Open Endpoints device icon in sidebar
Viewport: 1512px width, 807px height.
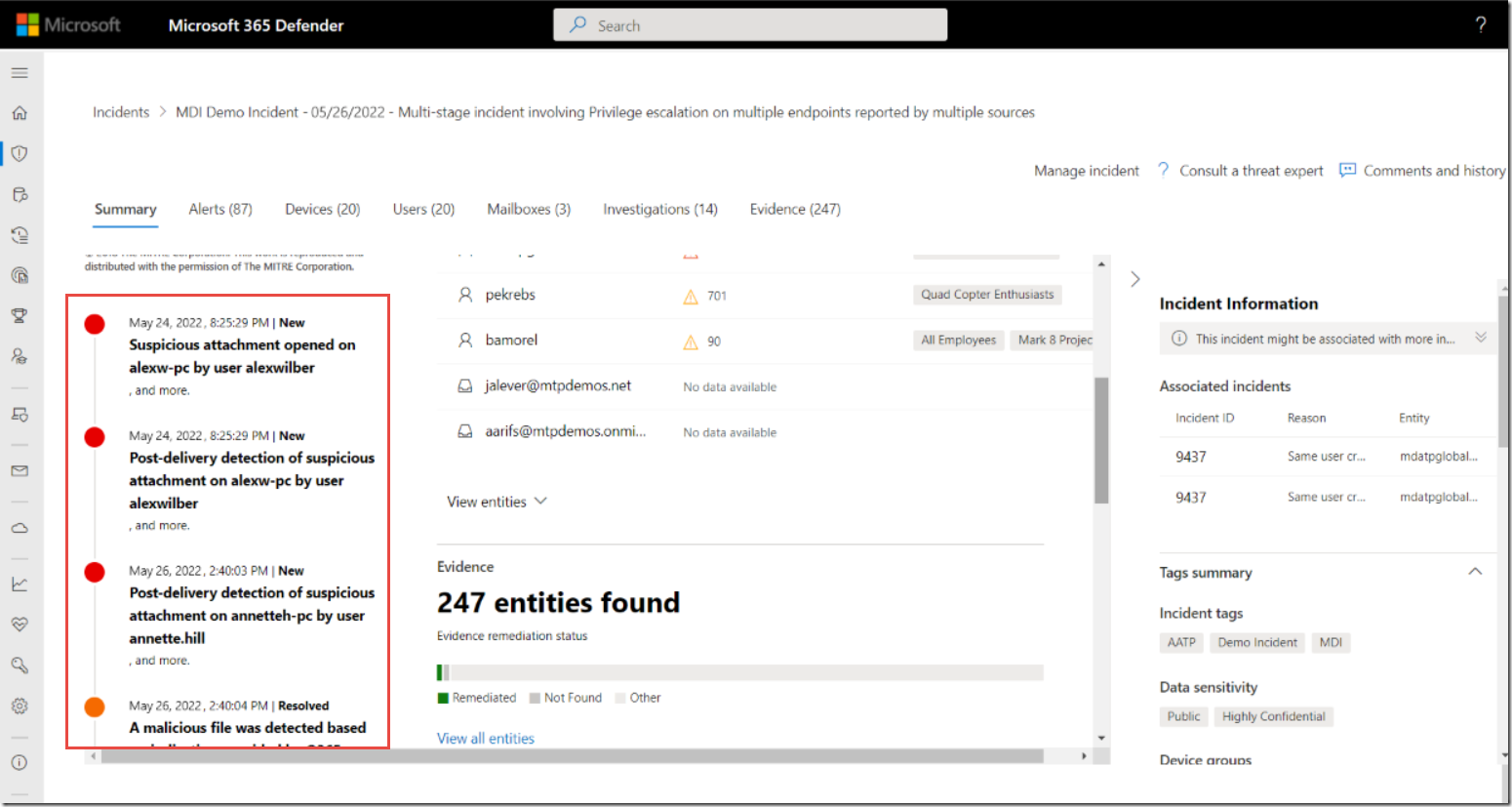pos(20,415)
